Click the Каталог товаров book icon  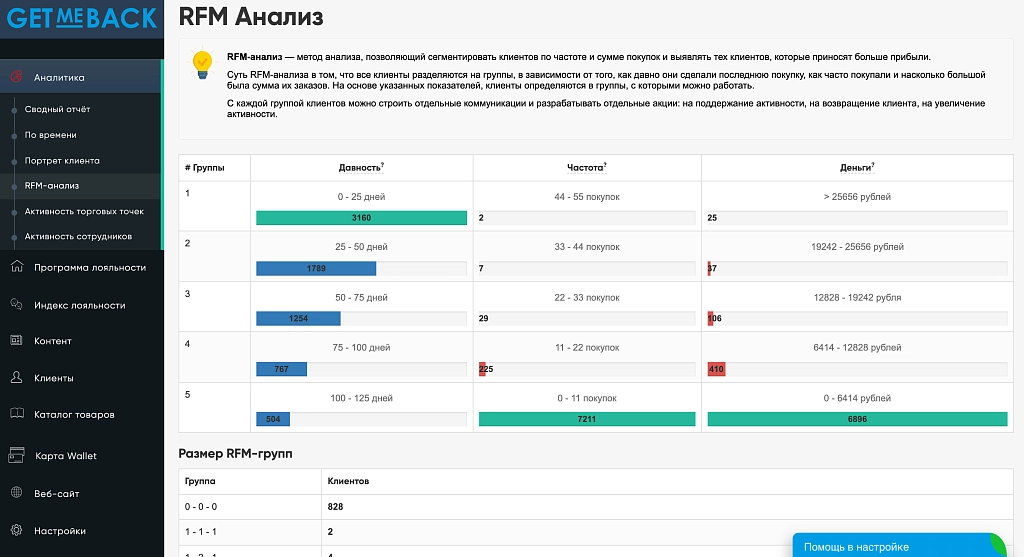[17, 414]
